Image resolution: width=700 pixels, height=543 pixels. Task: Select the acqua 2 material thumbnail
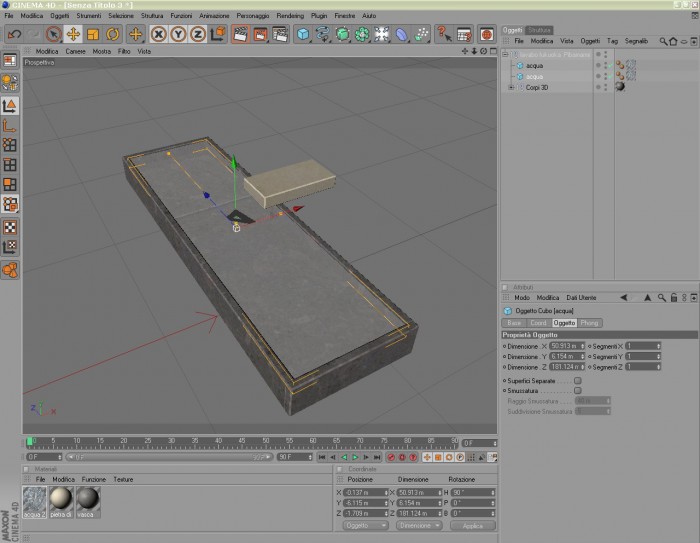coord(34,502)
